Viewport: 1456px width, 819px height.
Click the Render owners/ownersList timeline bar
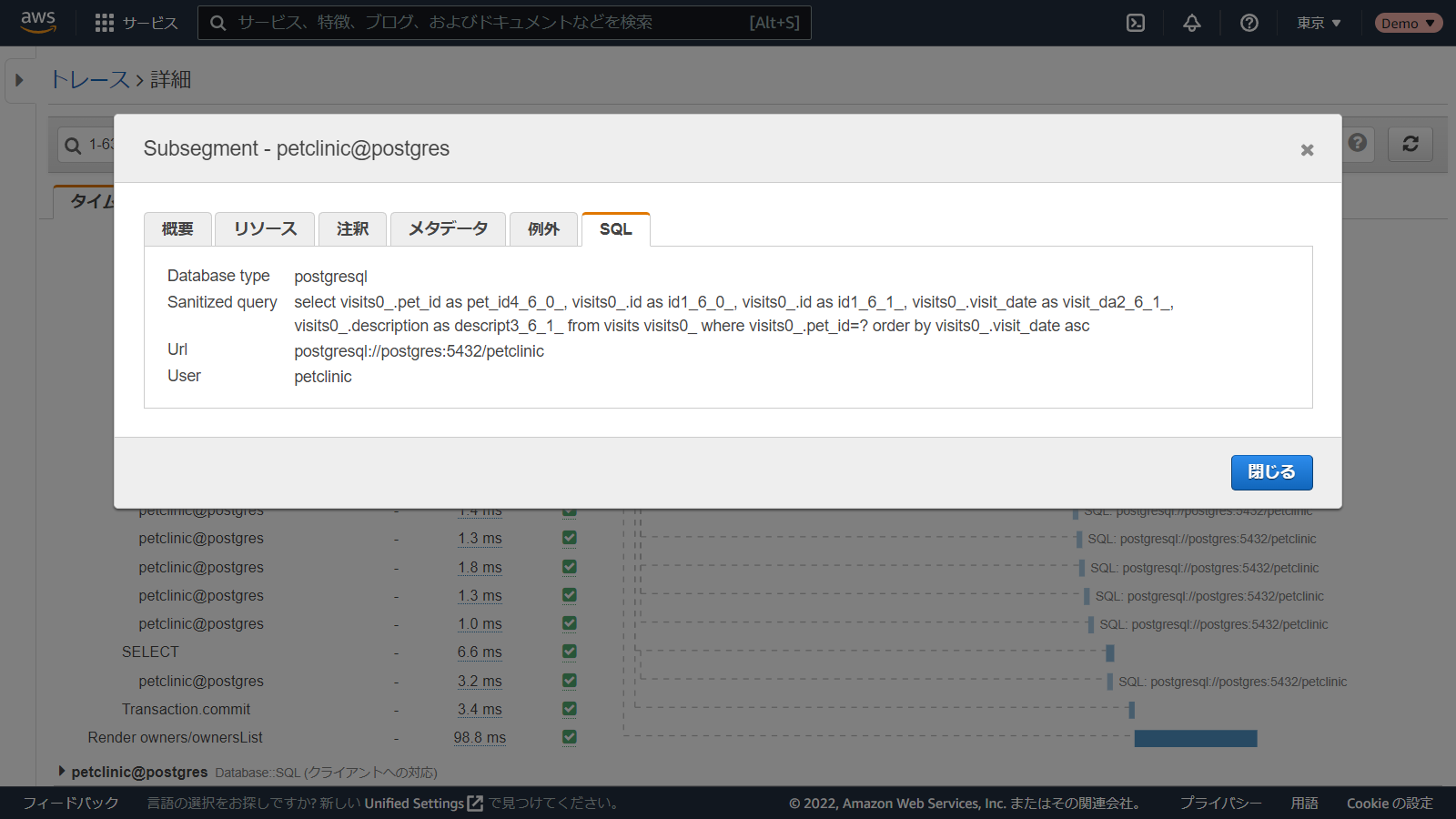pos(1195,738)
